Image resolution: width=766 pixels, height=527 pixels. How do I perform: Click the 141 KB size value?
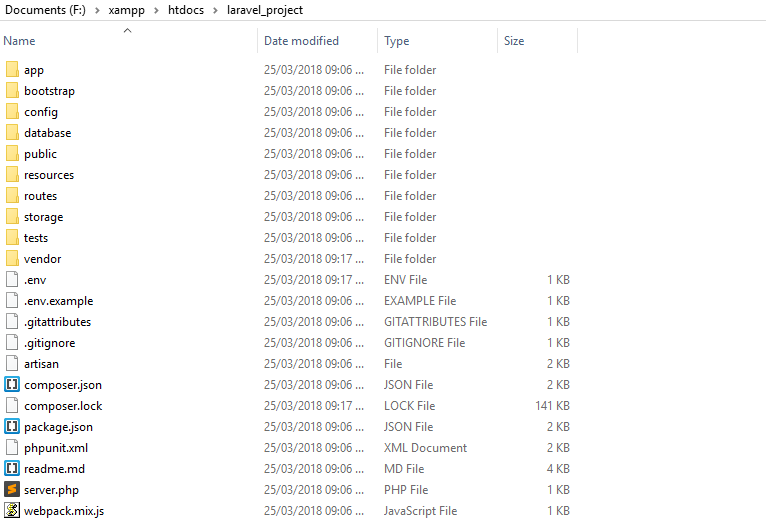(553, 406)
